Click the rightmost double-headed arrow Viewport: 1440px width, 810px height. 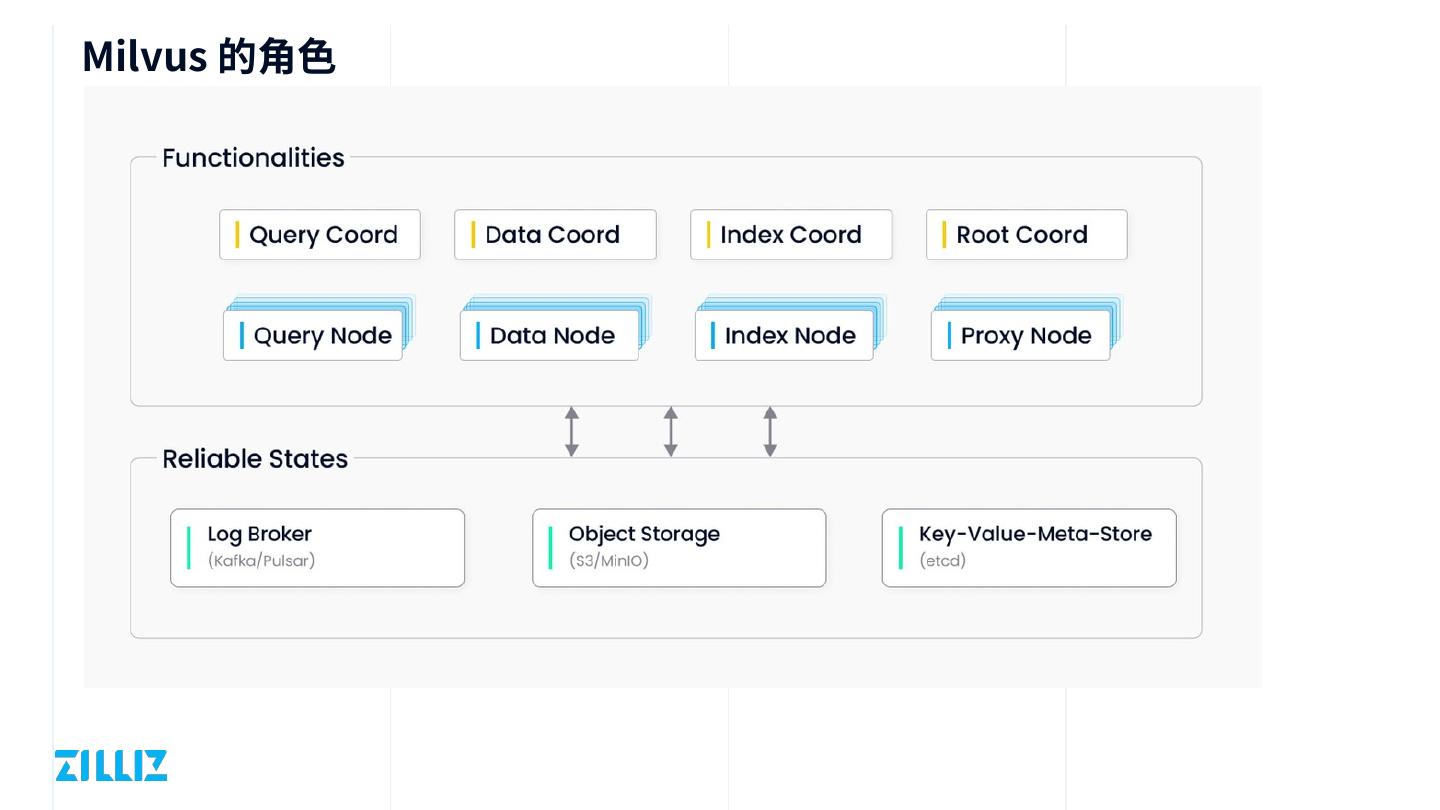[x=770, y=432]
